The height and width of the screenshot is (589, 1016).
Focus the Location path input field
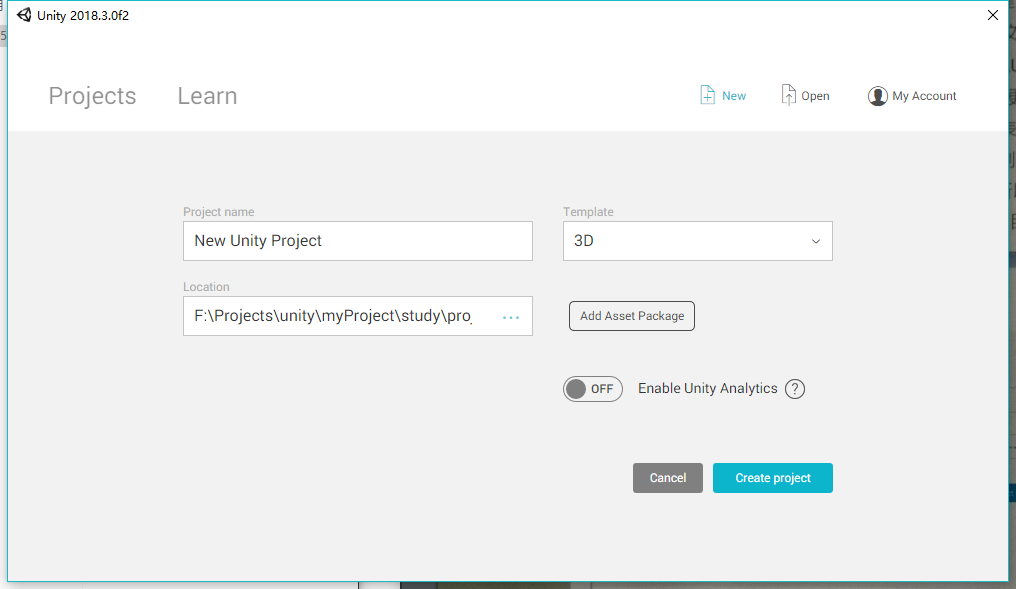(358, 316)
